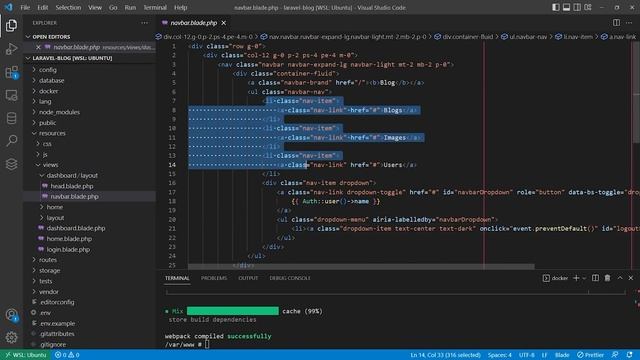Open the WSL: Ubuntu remote menu
The image size is (640, 360).
tap(25, 355)
